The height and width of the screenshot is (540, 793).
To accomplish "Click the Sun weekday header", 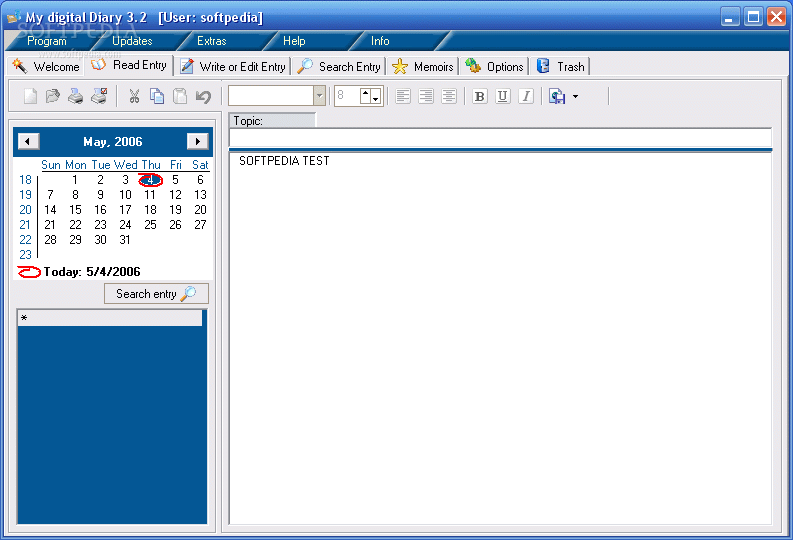I will (x=51, y=165).
